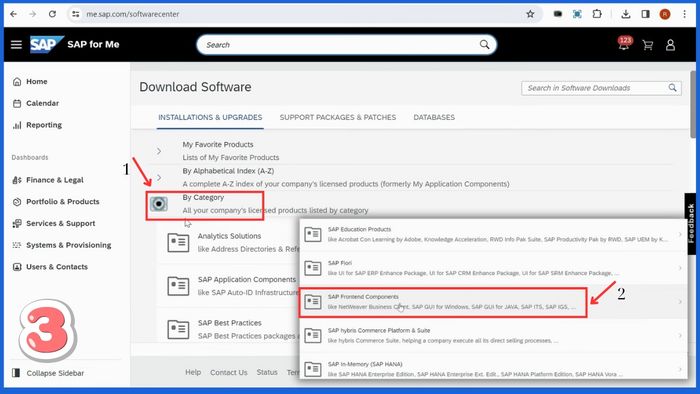Go forward in browser history
The image size is (700, 394).
tap(33, 14)
